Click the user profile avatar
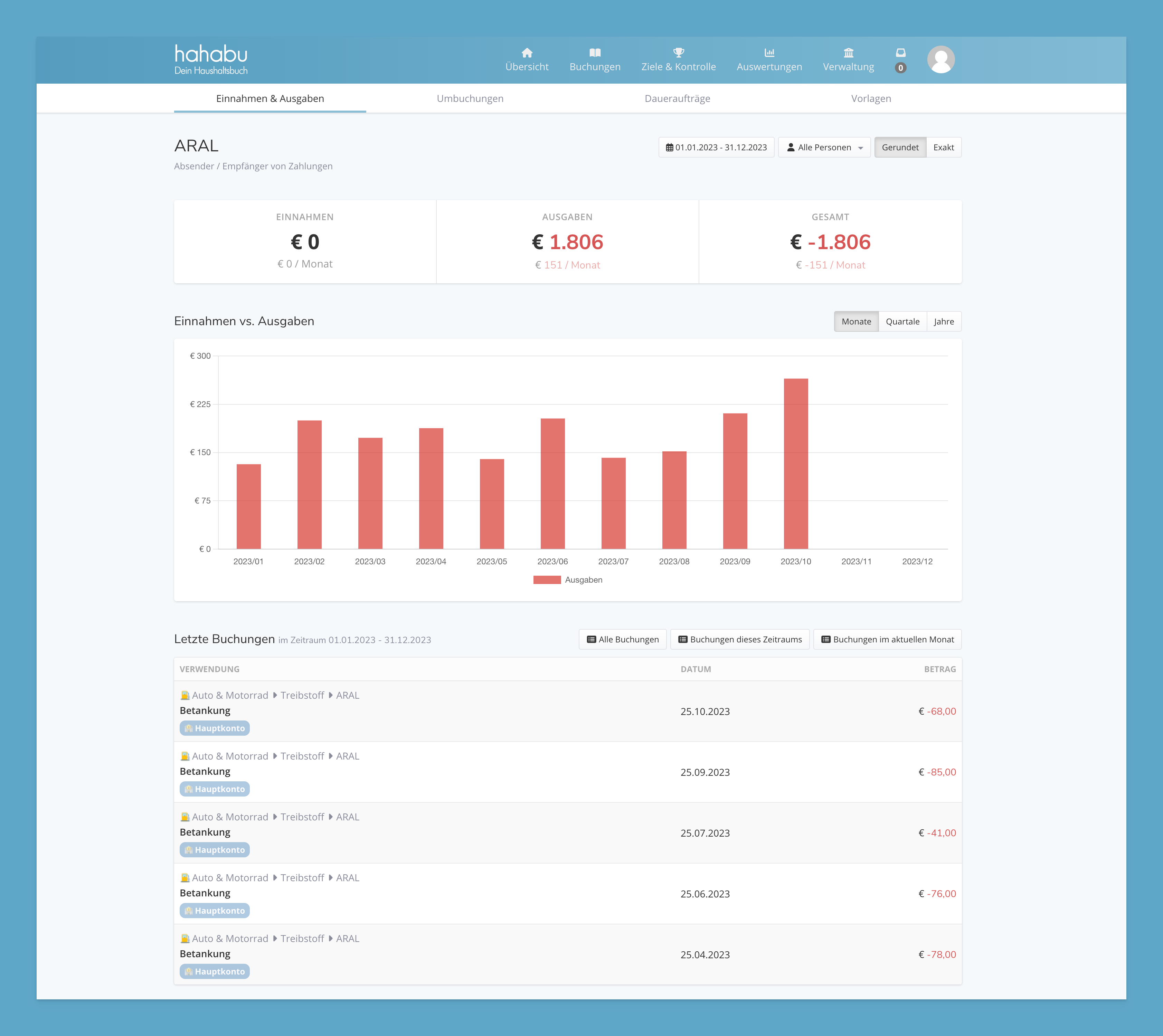Viewport: 1163px width, 1036px height. (x=940, y=60)
